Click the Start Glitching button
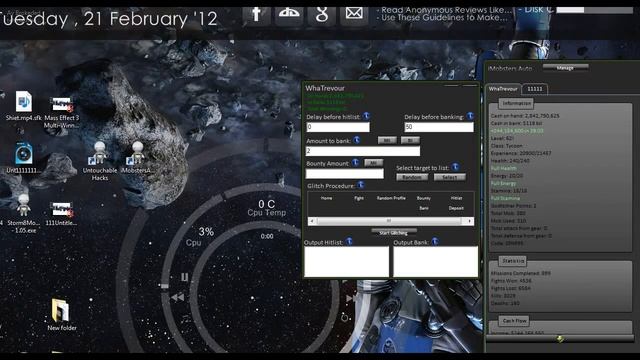This screenshot has height=360, width=640. [x=393, y=233]
